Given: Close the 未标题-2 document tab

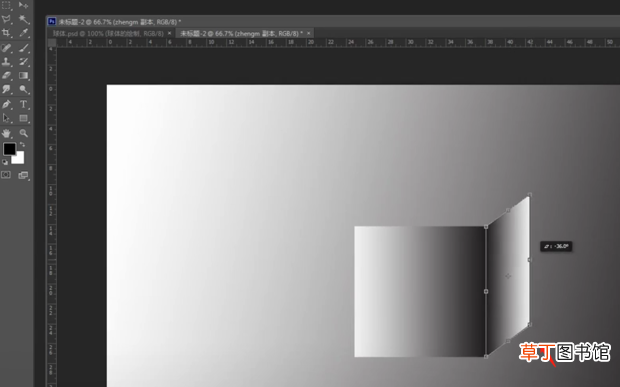Looking at the screenshot, I should pos(309,33).
